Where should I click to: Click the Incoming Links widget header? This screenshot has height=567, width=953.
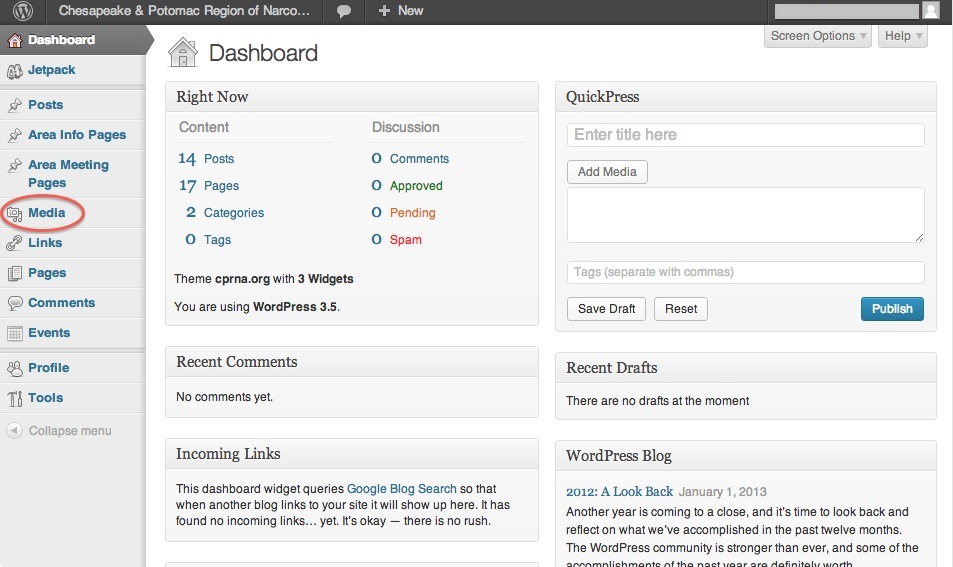pyautogui.click(x=351, y=453)
